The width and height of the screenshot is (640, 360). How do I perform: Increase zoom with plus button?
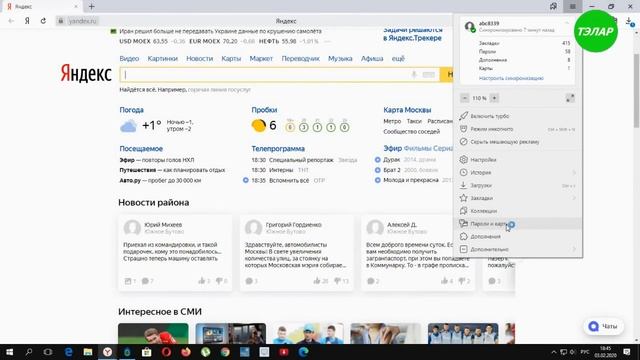pos(494,98)
